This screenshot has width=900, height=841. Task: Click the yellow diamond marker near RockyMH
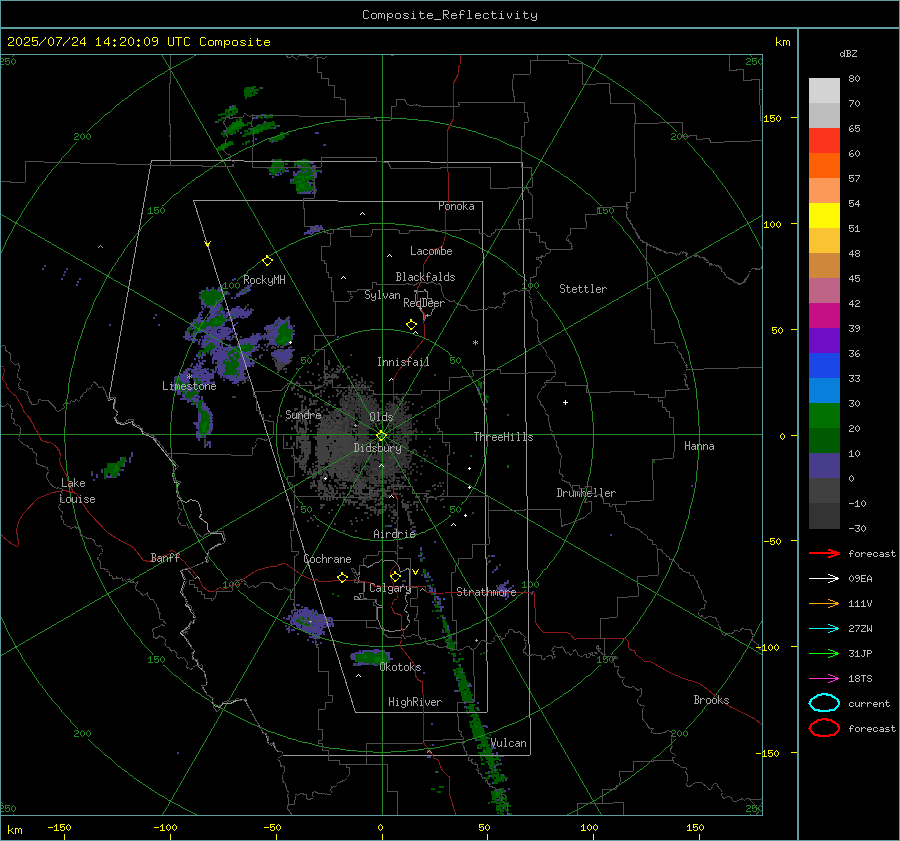[x=267, y=261]
